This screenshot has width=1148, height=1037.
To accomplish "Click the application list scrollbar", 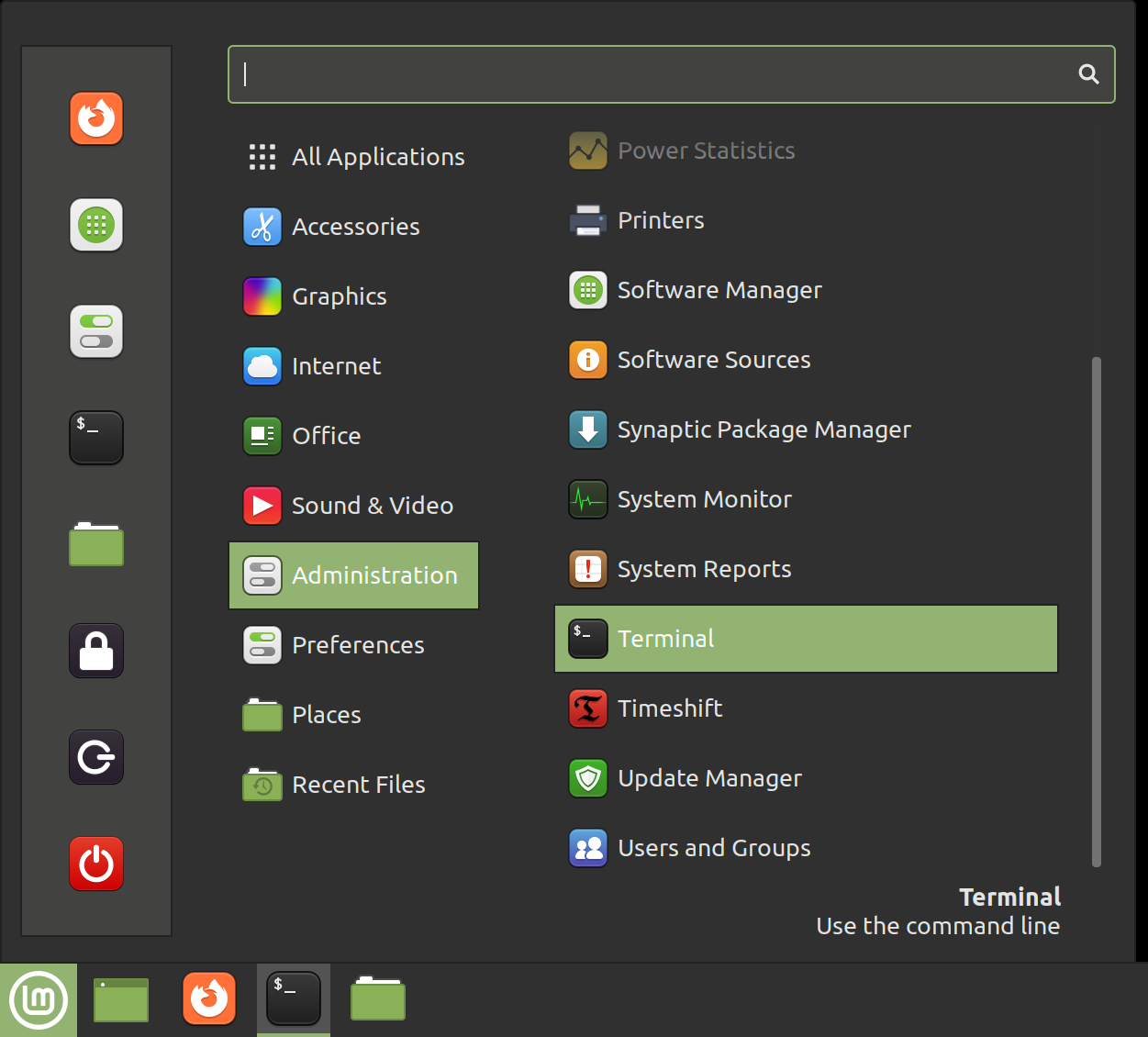I will click(x=1097, y=612).
